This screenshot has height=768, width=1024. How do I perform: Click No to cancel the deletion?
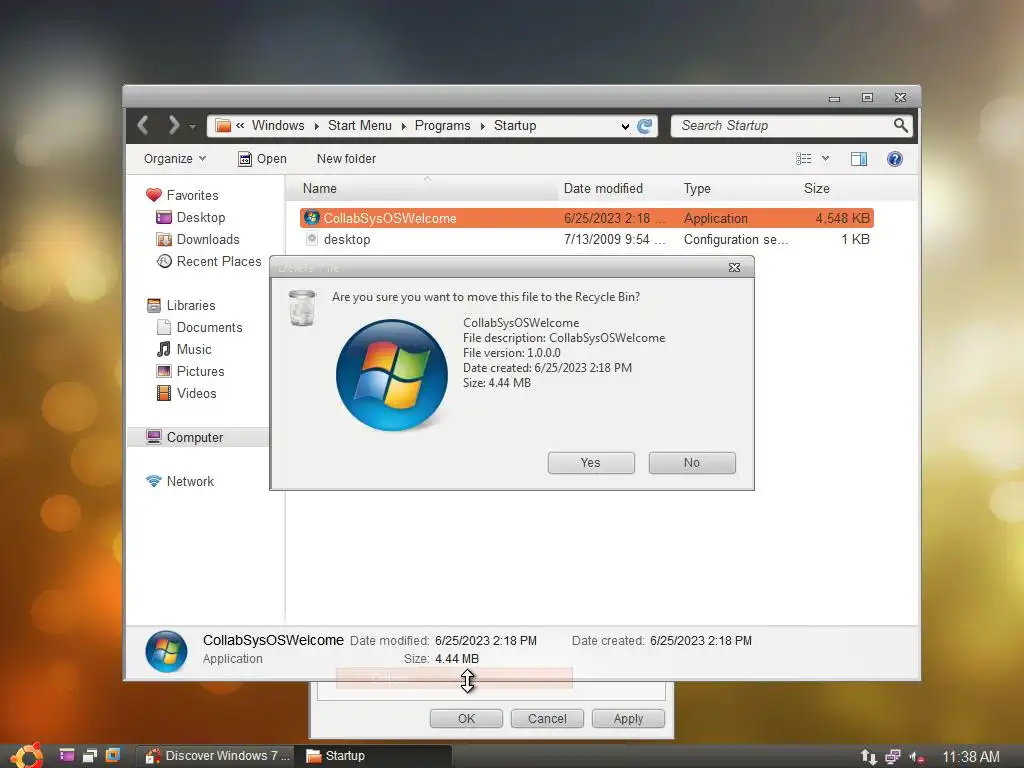tap(692, 462)
